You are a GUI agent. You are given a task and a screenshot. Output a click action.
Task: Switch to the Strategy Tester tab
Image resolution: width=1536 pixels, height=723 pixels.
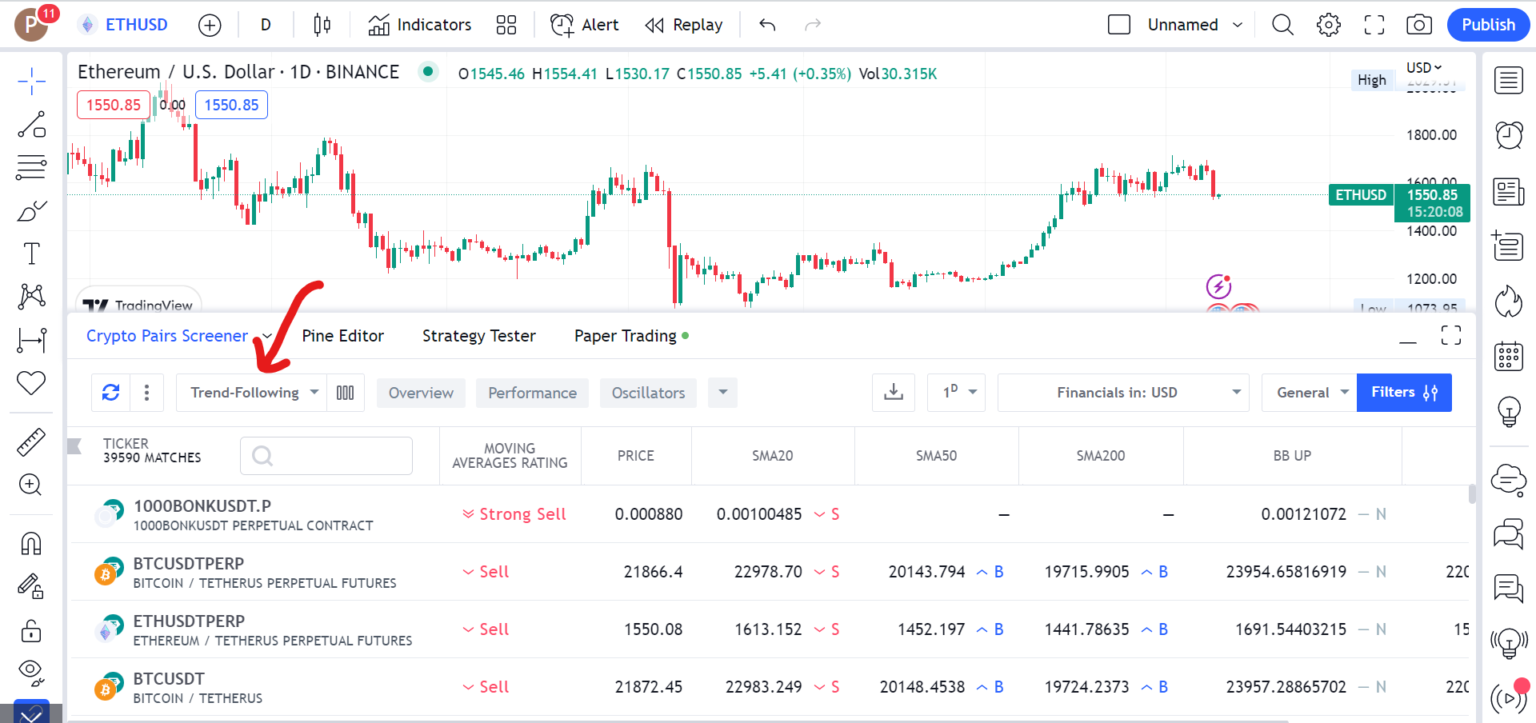(x=479, y=335)
